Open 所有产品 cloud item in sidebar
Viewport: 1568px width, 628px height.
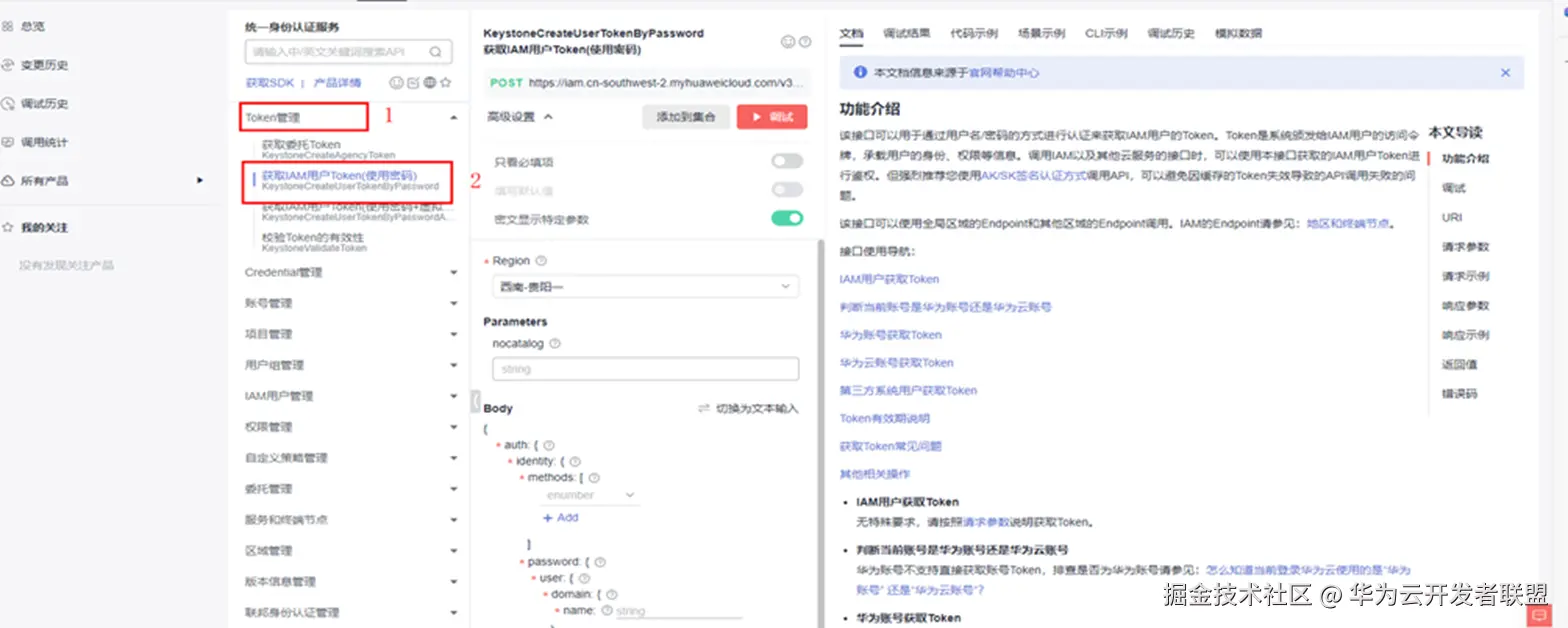click(36, 180)
